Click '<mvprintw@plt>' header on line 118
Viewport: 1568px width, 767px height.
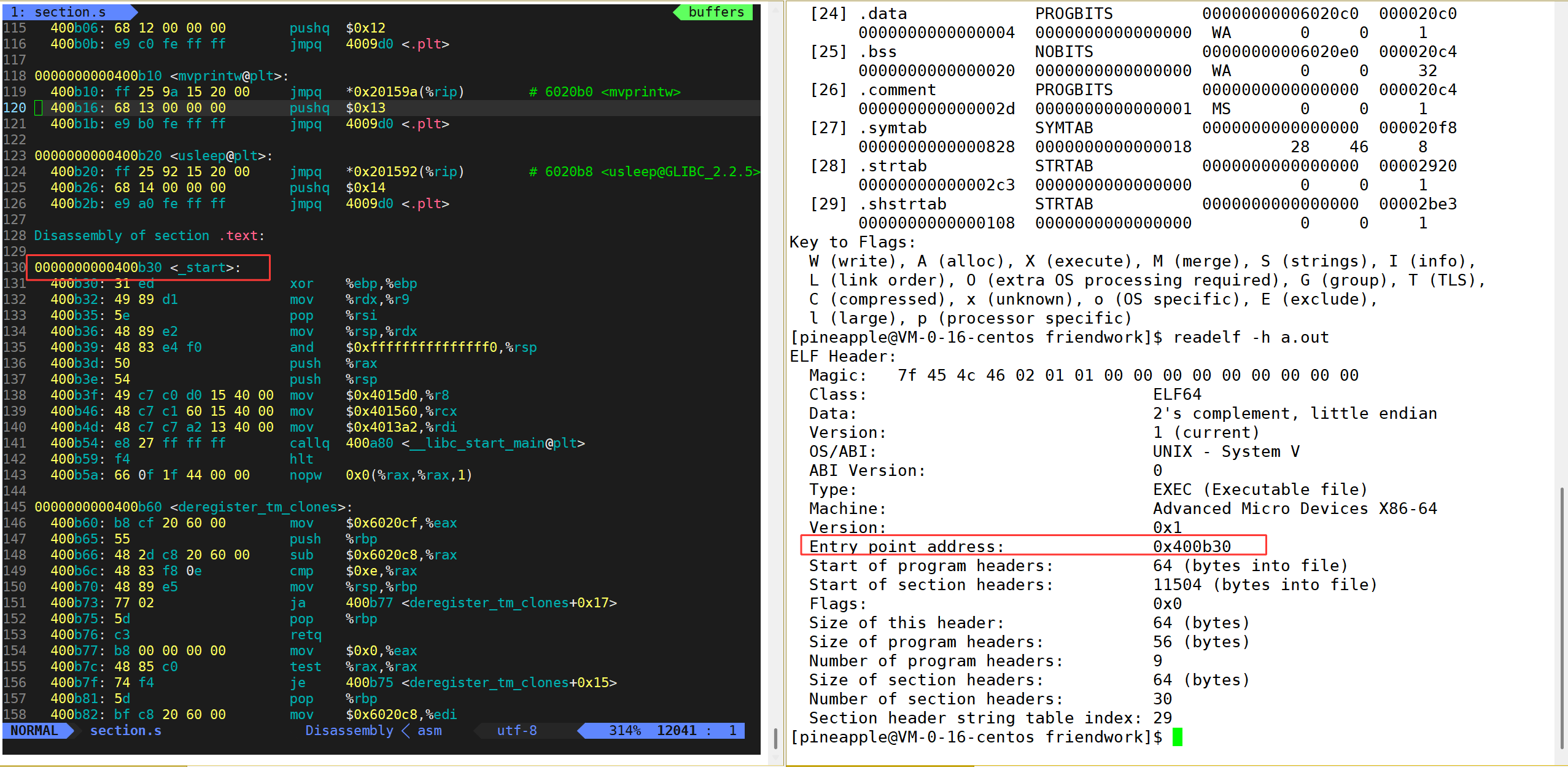coord(226,76)
